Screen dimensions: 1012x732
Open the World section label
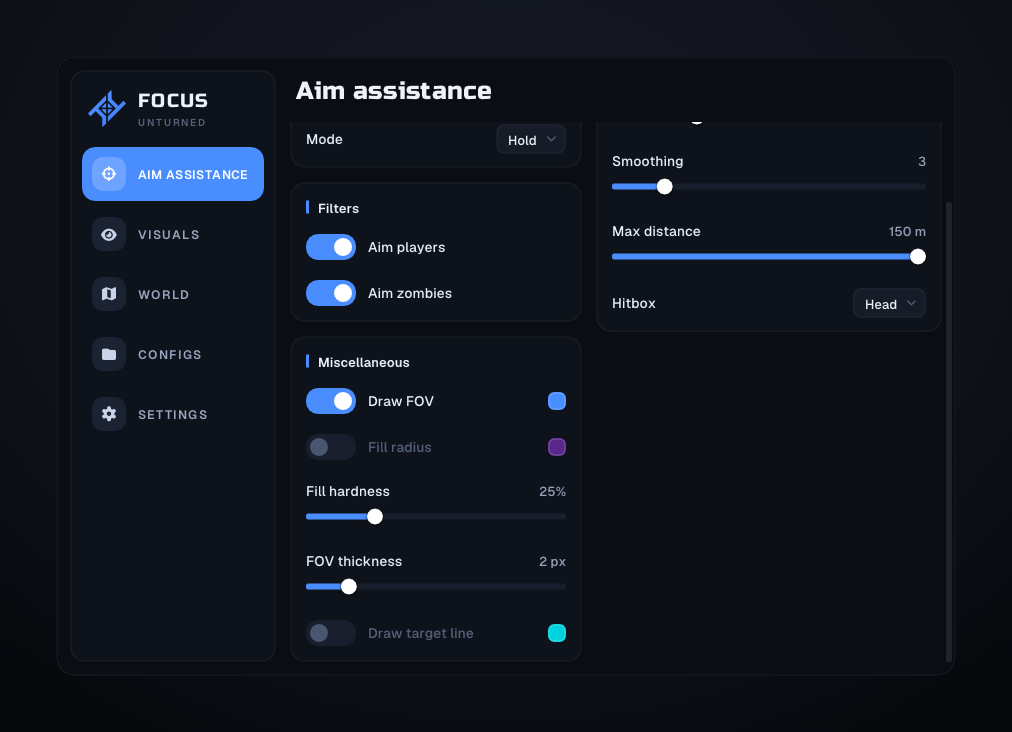click(164, 295)
